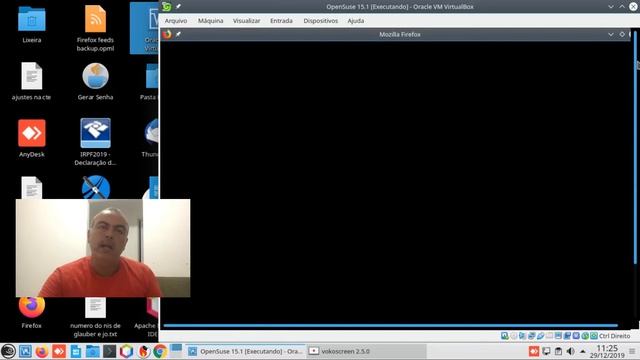The height and width of the screenshot is (360, 640).
Task: Click the AnyDesk system tray icon
Action: (x=534, y=351)
